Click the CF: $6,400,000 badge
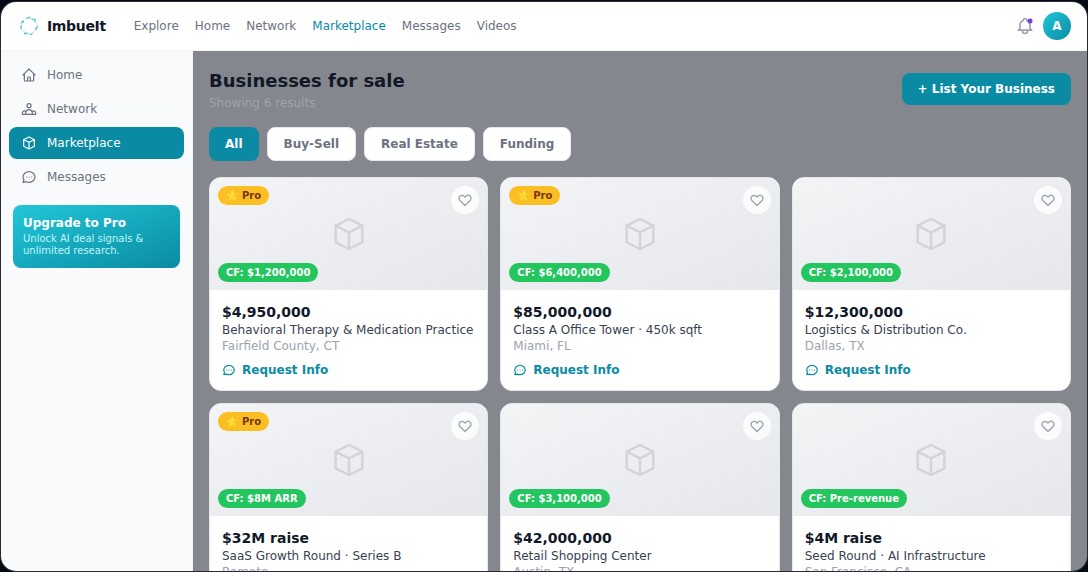The image size is (1088, 572). 559,272
